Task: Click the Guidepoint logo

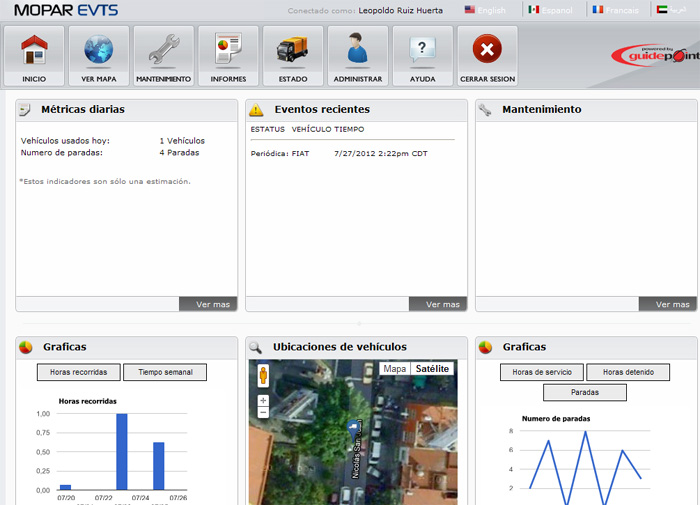Action: pos(655,55)
